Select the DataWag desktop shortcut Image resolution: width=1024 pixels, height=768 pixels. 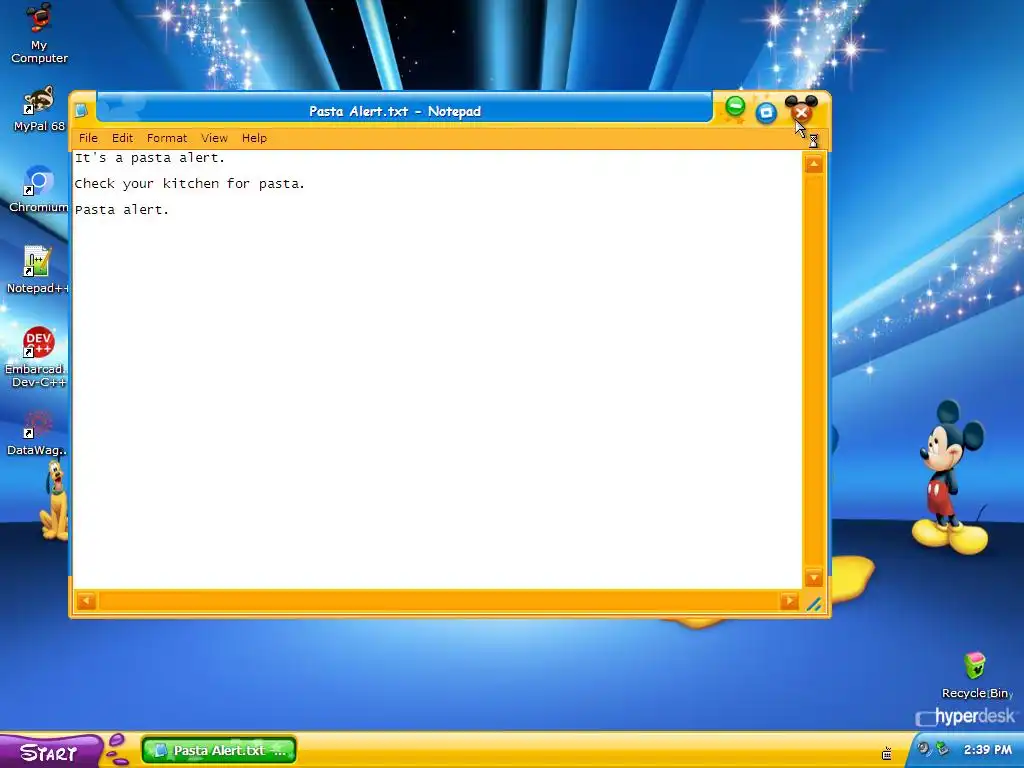pos(37,432)
